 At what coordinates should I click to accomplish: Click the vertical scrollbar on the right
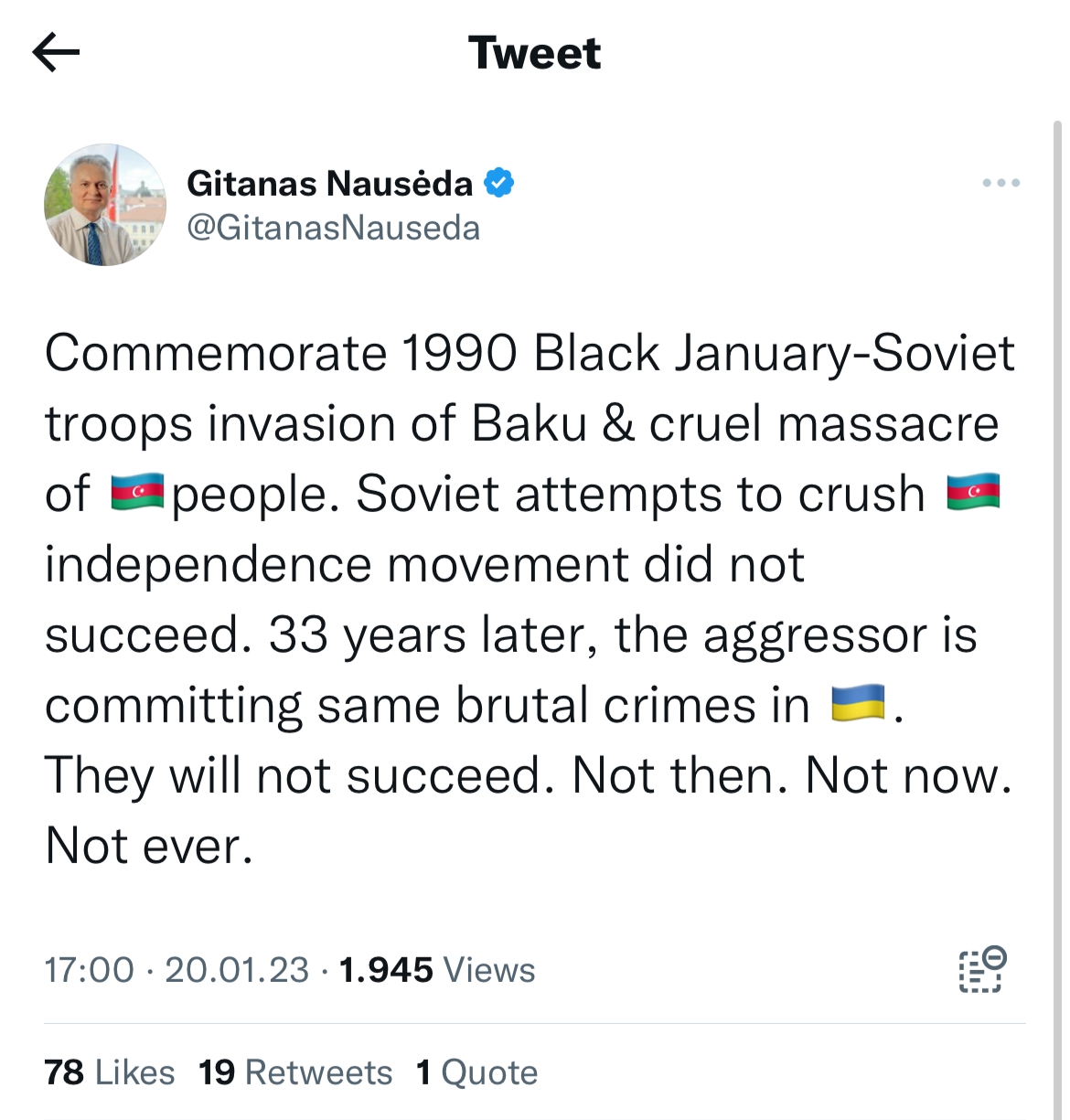point(1058,549)
